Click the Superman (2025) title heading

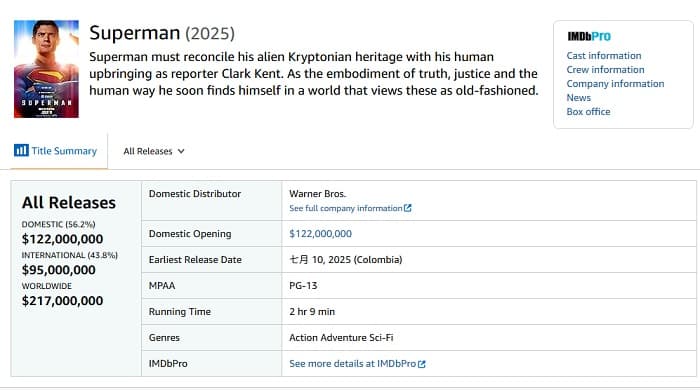(x=162, y=33)
